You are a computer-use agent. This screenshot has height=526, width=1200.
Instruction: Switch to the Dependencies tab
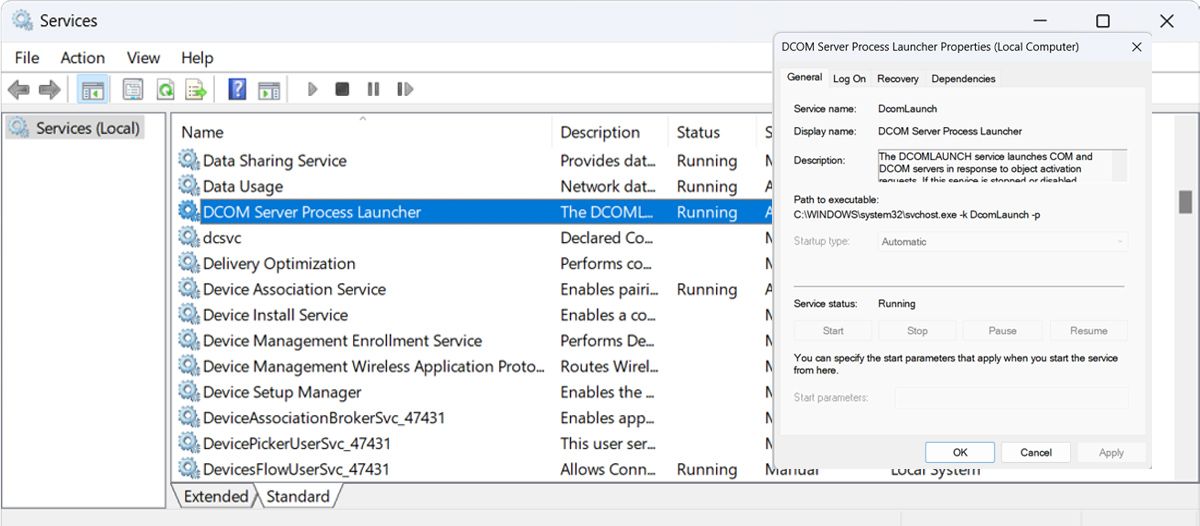pyautogui.click(x=963, y=79)
